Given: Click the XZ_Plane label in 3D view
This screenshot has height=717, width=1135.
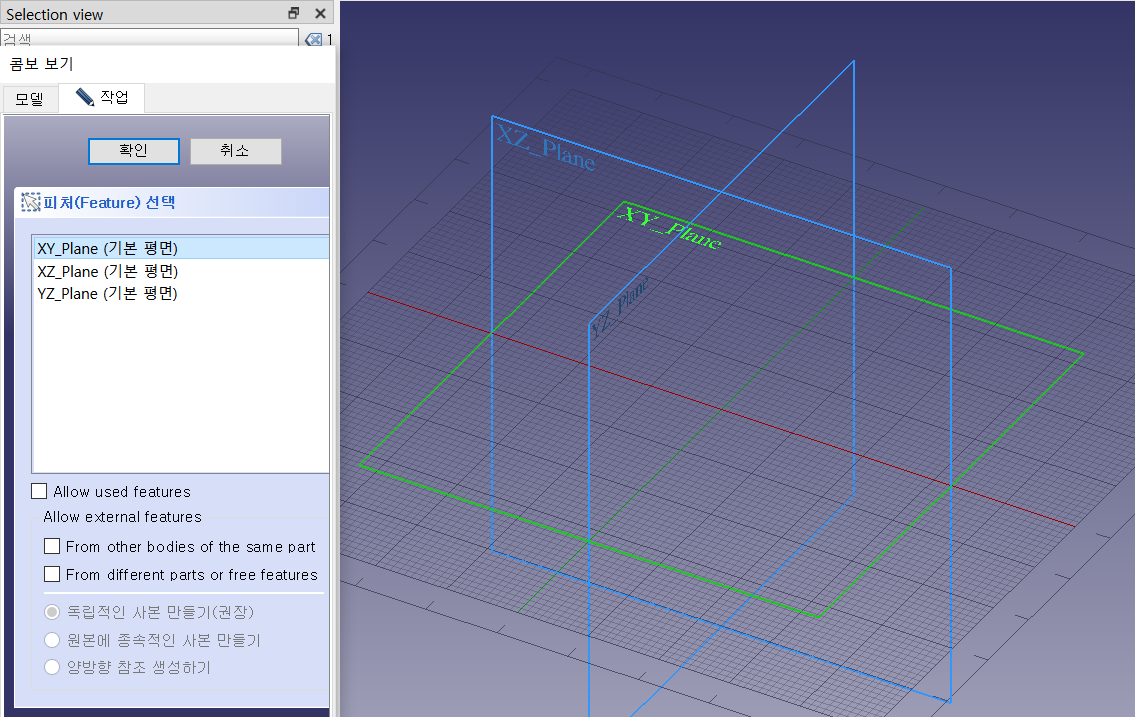Looking at the screenshot, I should pos(547,147).
